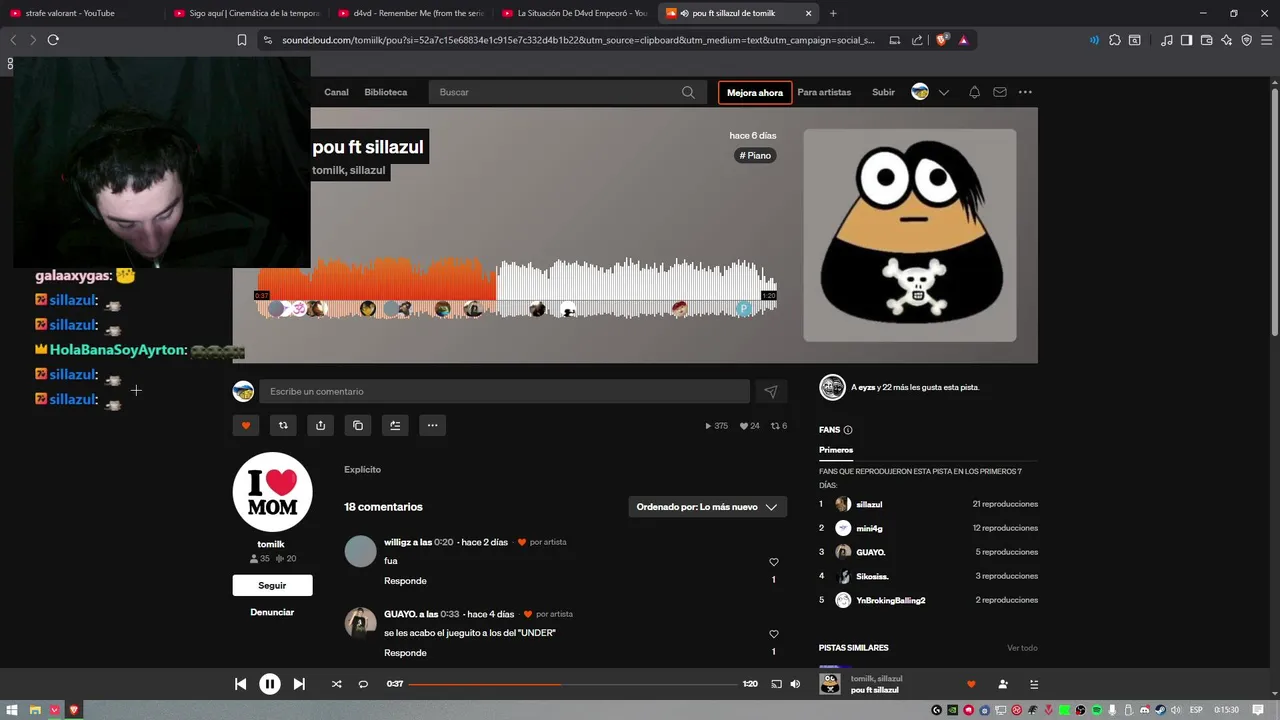
Task: Open the Brave wallet icon
Action: [x=1206, y=40]
